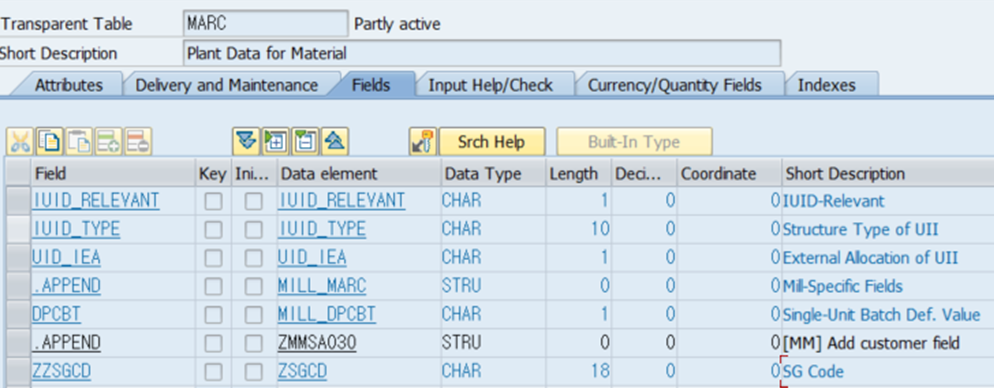The height and width of the screenshot is (388, 994).
Task: Toggle Initial values checkbox for IUID_RELEVANT row
Action: 254,202
